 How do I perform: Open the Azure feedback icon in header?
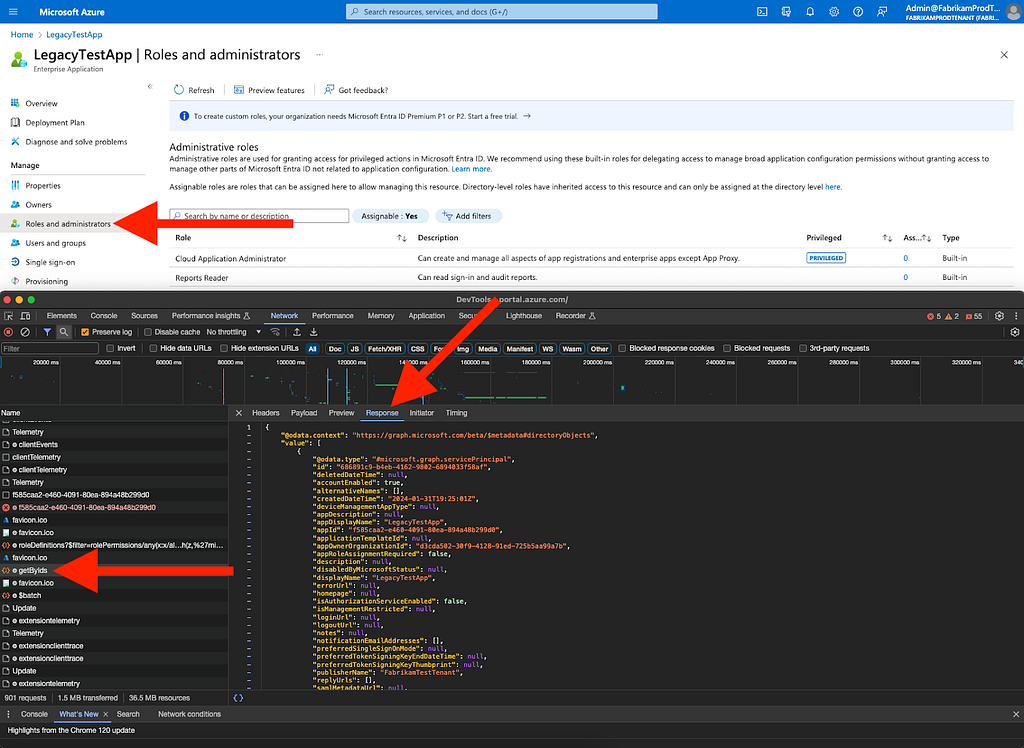[x=882, y=12]
